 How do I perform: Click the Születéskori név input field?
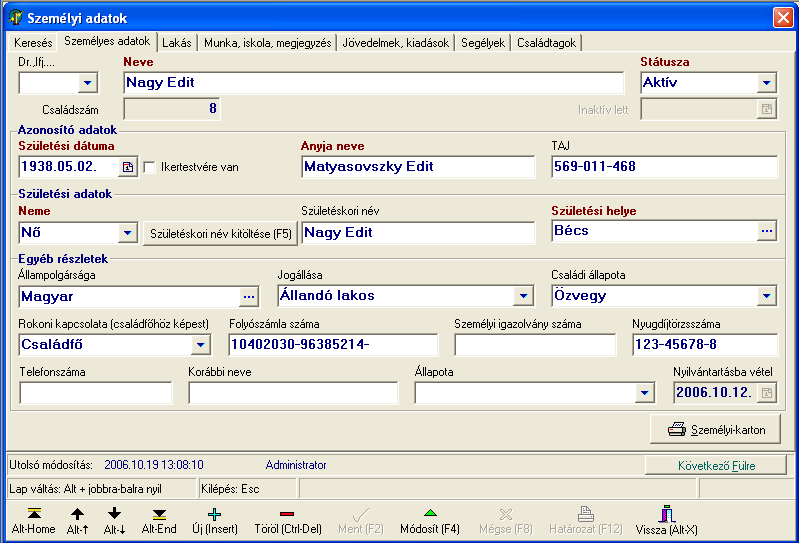[x=418, y=233]
